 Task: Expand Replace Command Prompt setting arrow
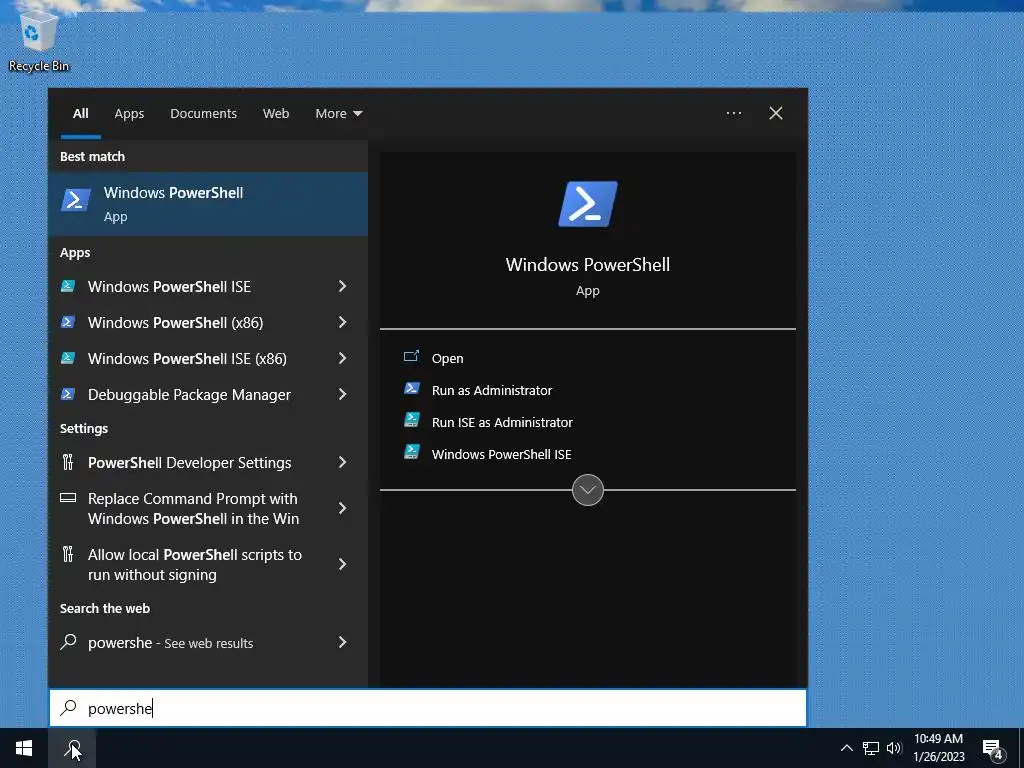pos(342,508)
